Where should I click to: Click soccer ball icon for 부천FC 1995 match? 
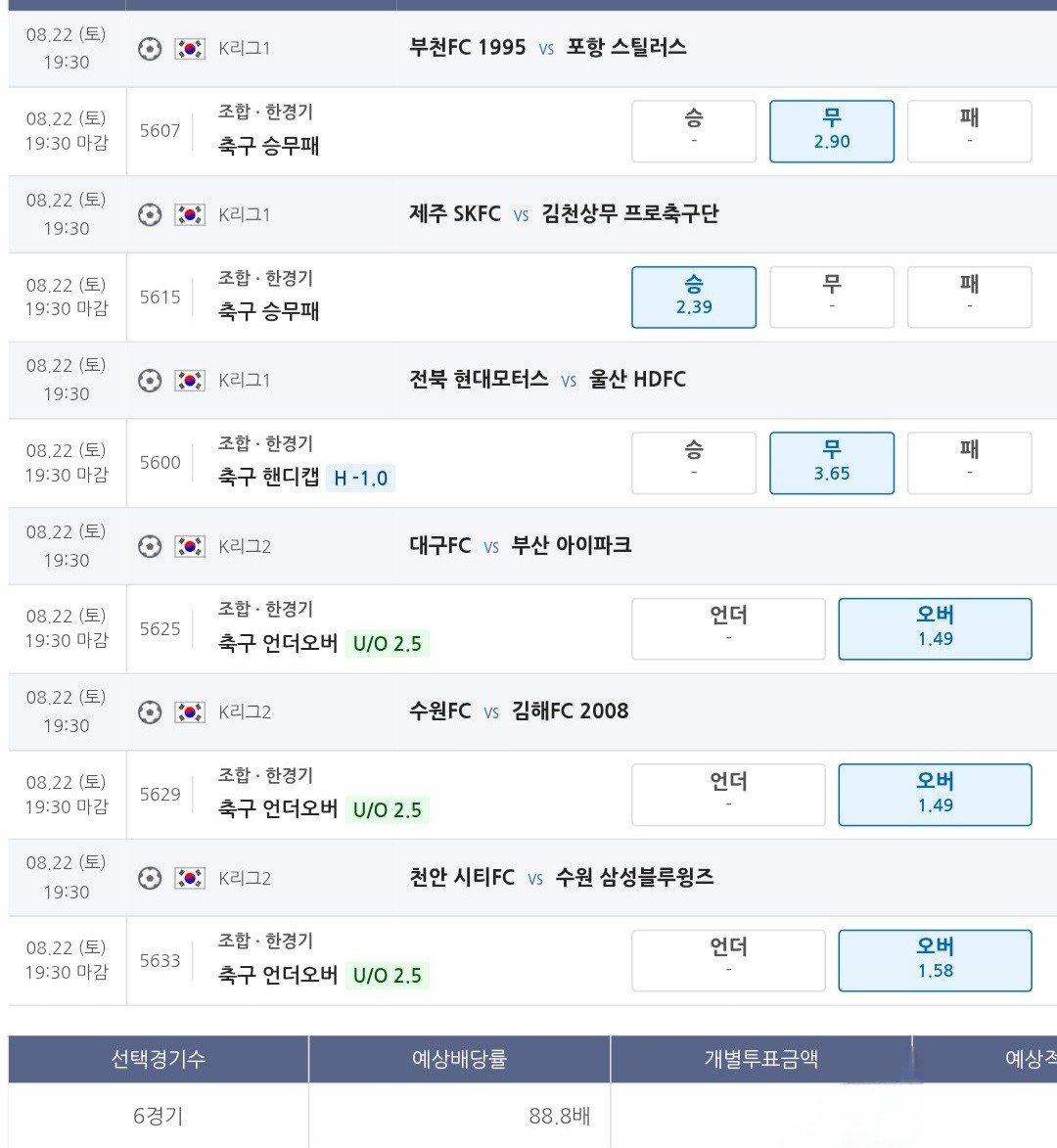tap(150, 49)
